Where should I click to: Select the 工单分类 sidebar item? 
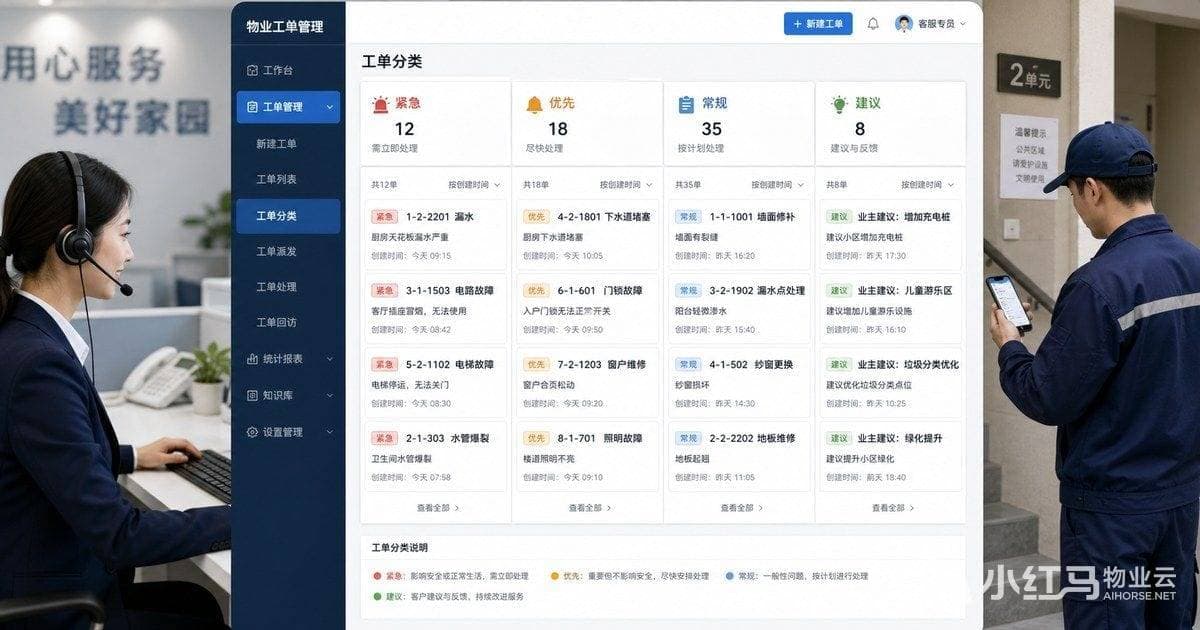click(x=288, y=216)
